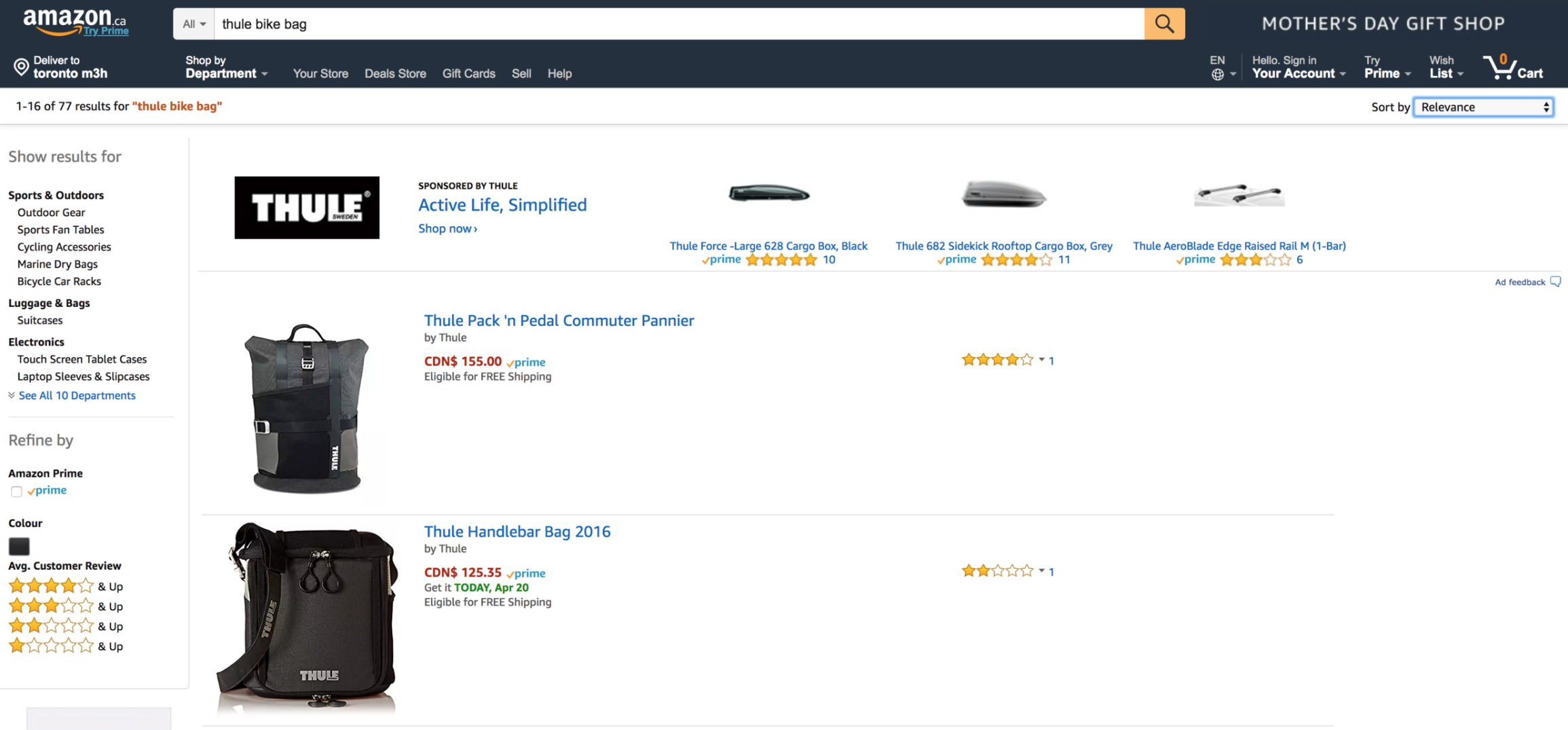The height and width of the screenshot is (730, 1568).
Task: Open Sell in nav bar
Action: pos(521,73)
